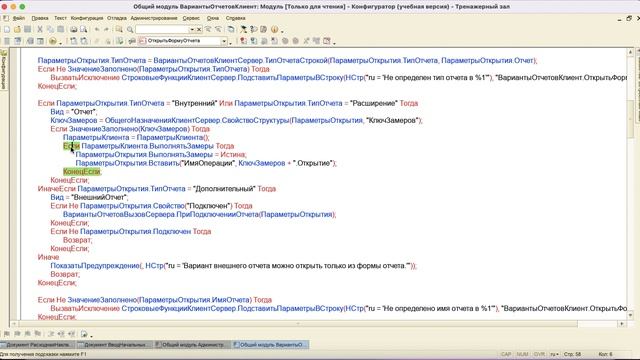Switch to 'Документ ВводНачальных...' window tab
640x360 pixels.
coord(114,345)
